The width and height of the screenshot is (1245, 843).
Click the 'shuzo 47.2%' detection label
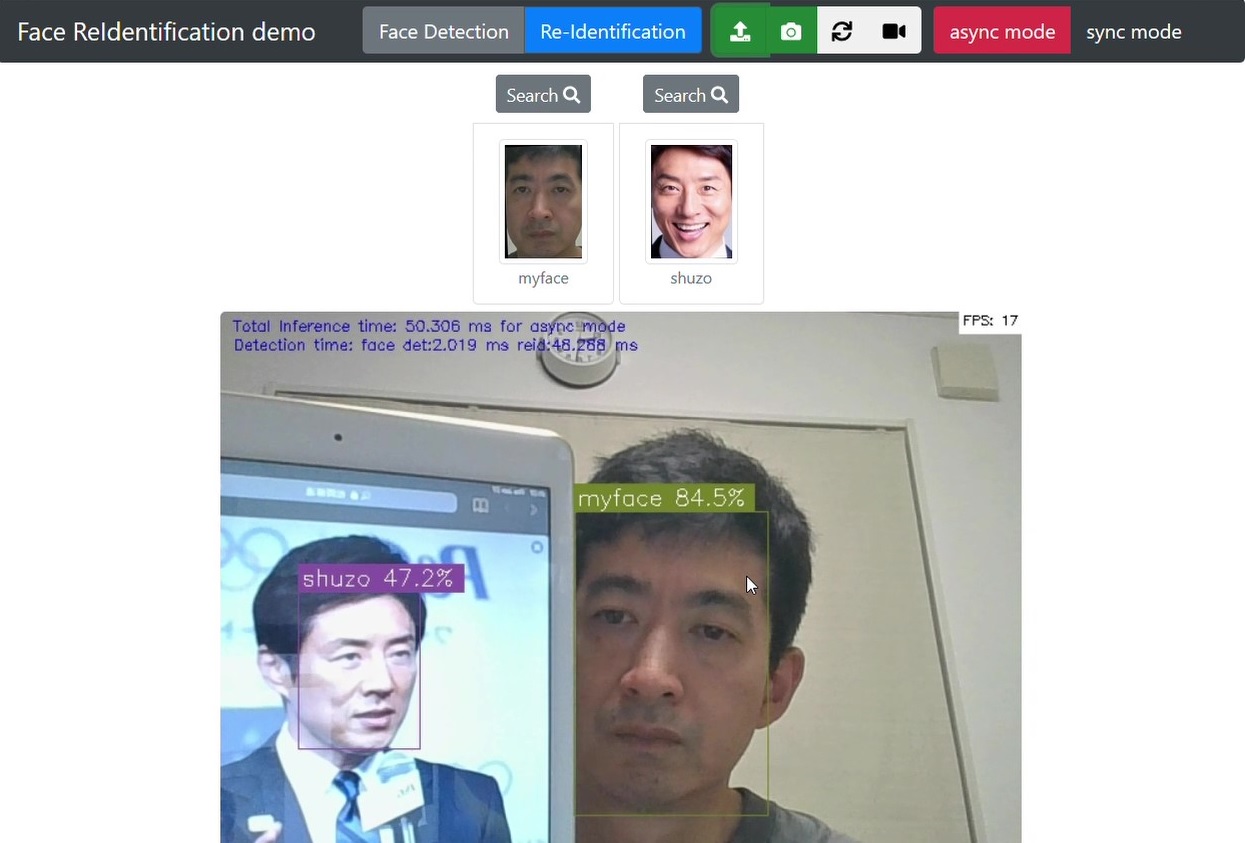click(379, 578)
